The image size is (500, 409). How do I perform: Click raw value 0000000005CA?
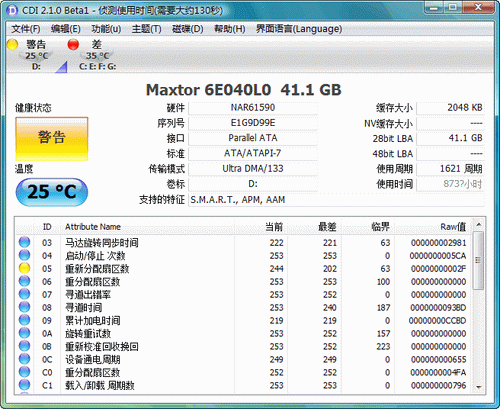point(438,256)
